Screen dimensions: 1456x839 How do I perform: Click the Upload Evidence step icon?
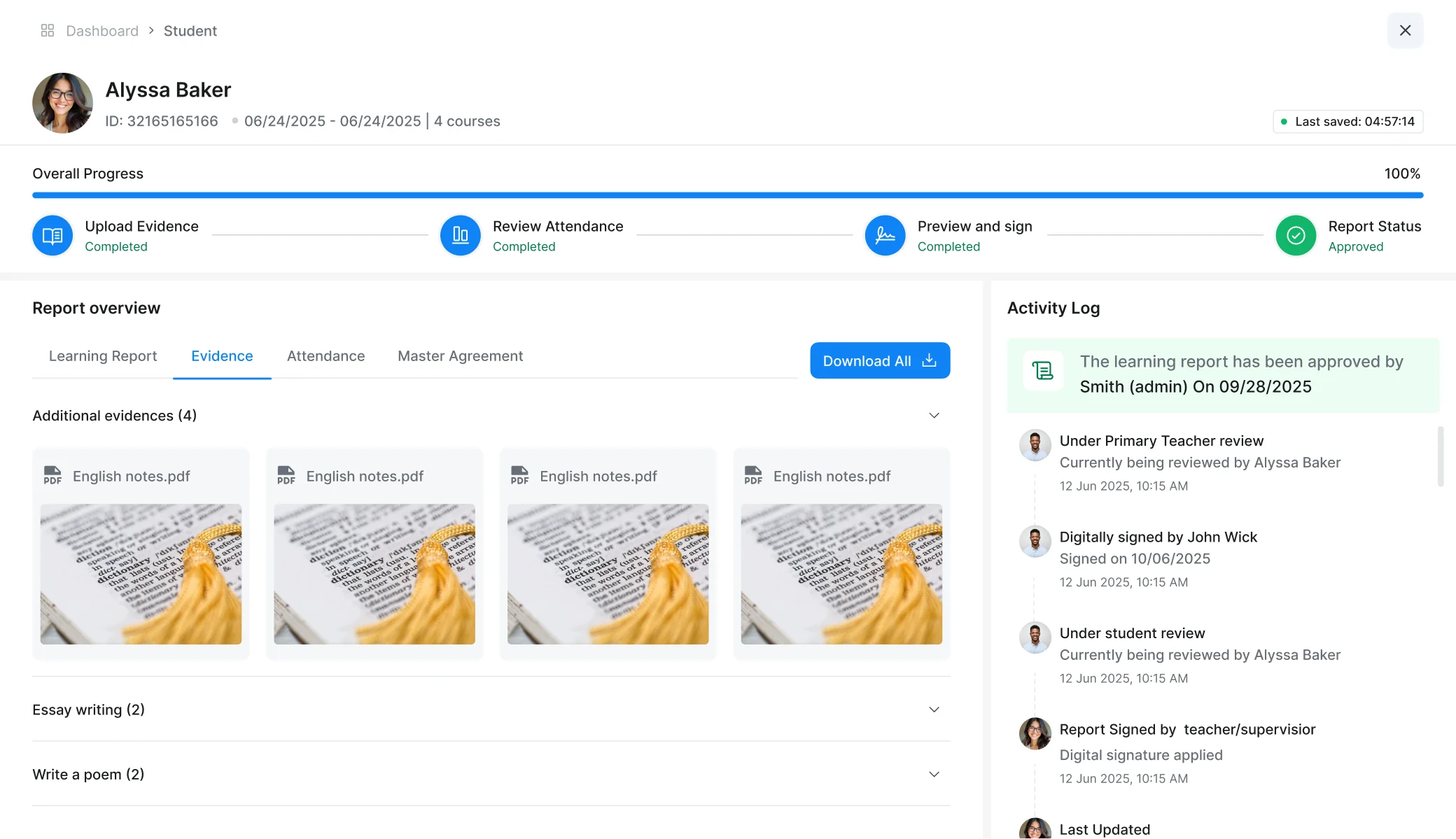52,235
